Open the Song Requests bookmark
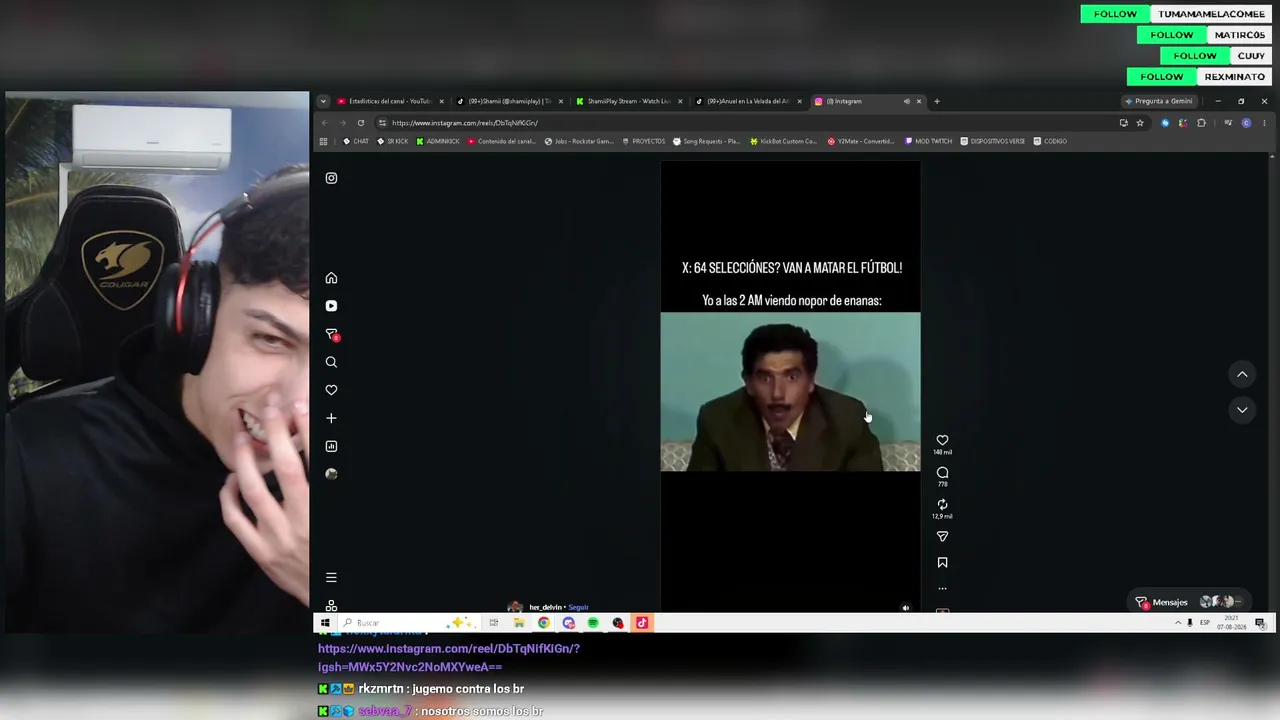Image resolution: width=1280 pixels, height=720 pixels. 706,141
